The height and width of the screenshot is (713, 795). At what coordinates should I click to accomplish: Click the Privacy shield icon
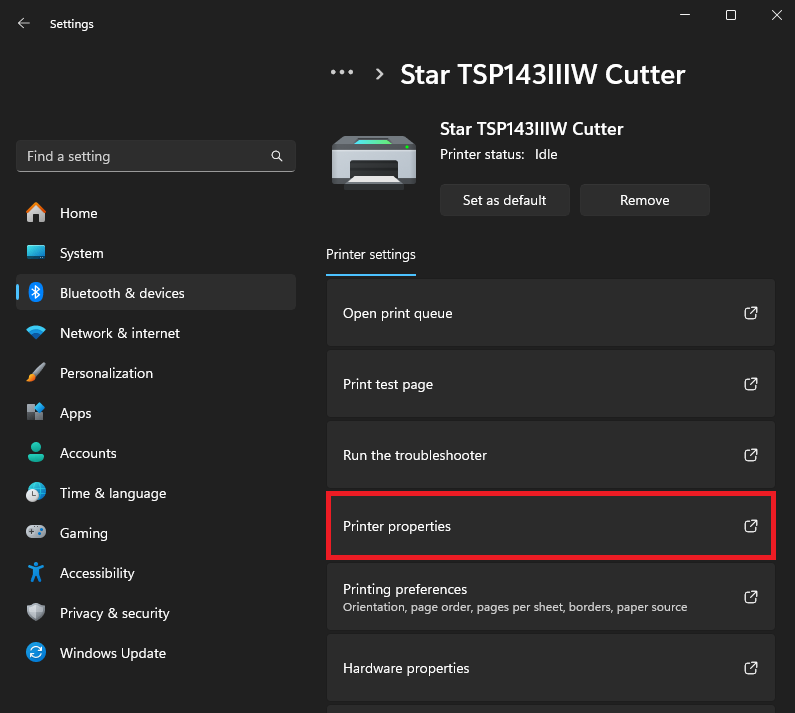point(36,612)
